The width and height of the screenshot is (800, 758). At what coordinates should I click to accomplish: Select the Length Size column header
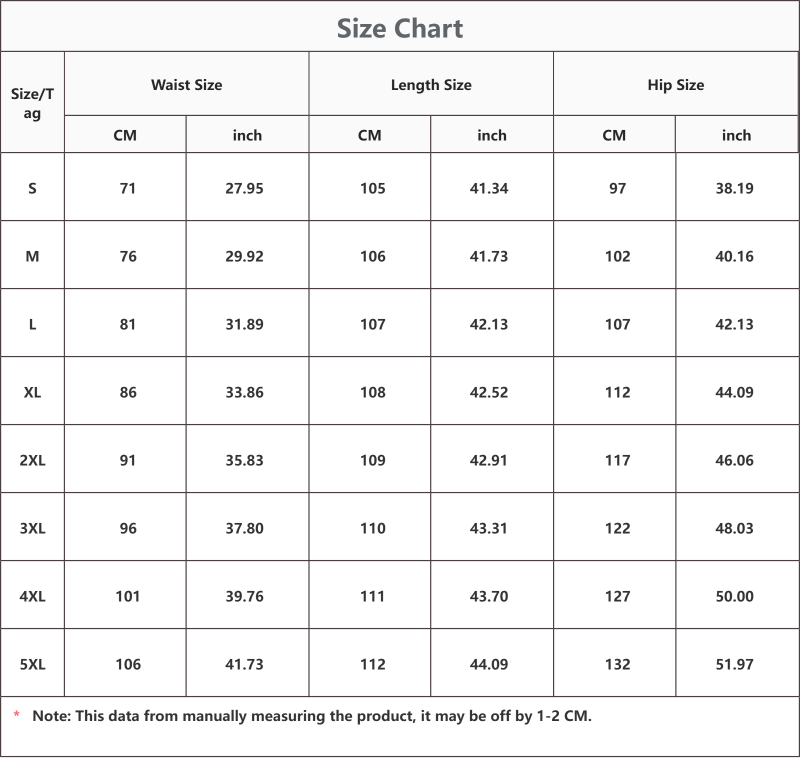click(x=431, y=85)
